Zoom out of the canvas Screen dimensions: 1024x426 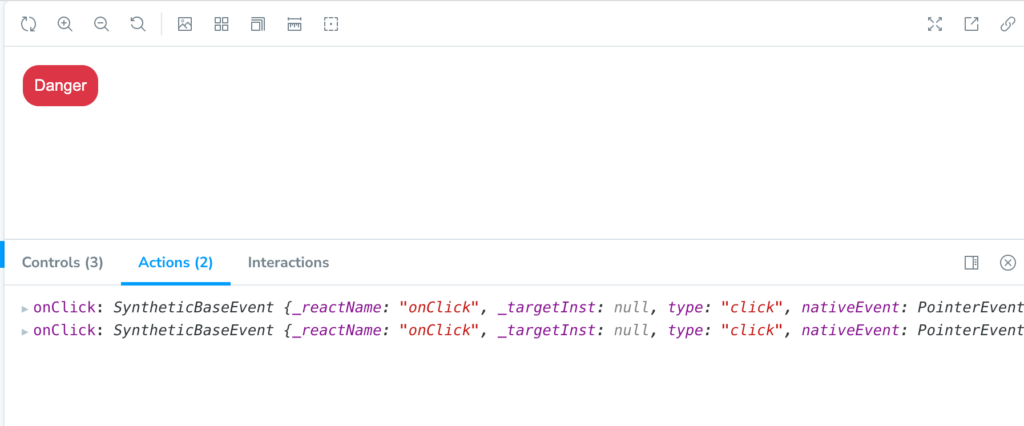[x=101, y=24]
